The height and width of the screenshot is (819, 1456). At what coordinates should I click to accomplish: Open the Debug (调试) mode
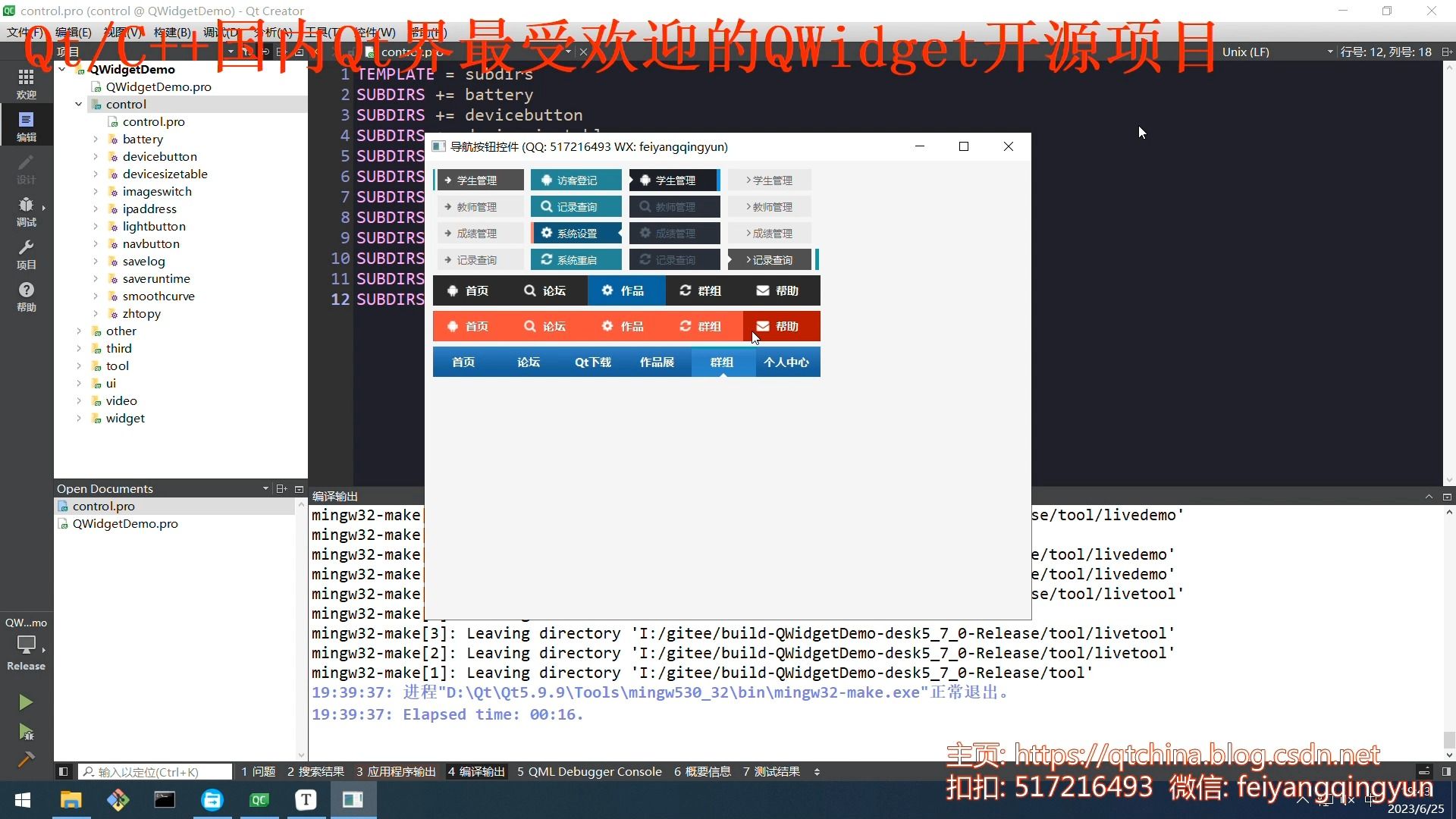coord(26,212)
